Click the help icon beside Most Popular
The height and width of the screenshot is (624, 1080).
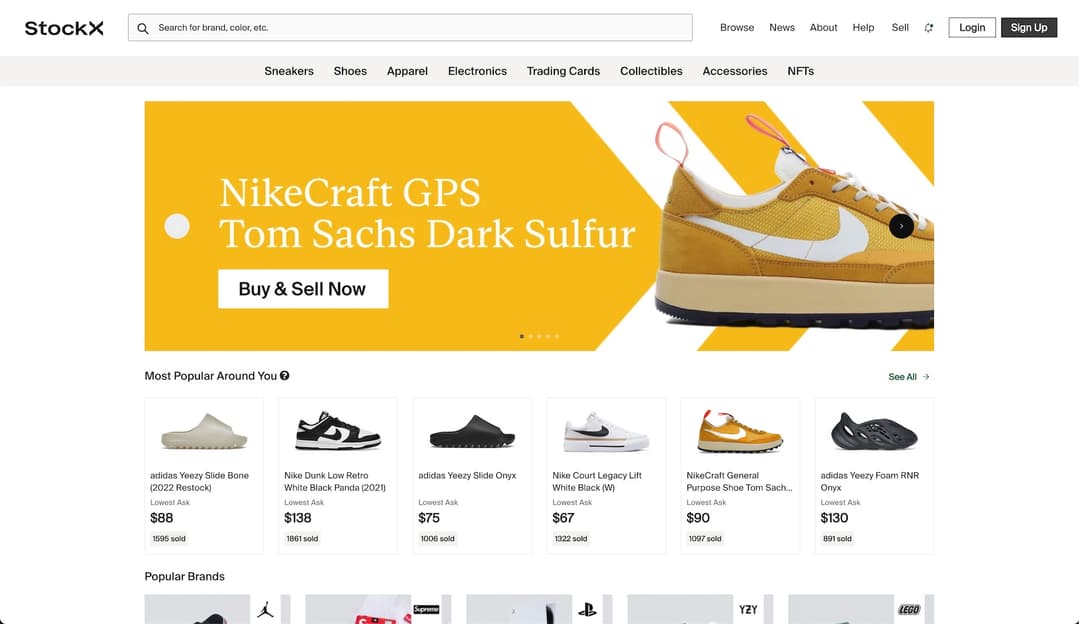285,376
